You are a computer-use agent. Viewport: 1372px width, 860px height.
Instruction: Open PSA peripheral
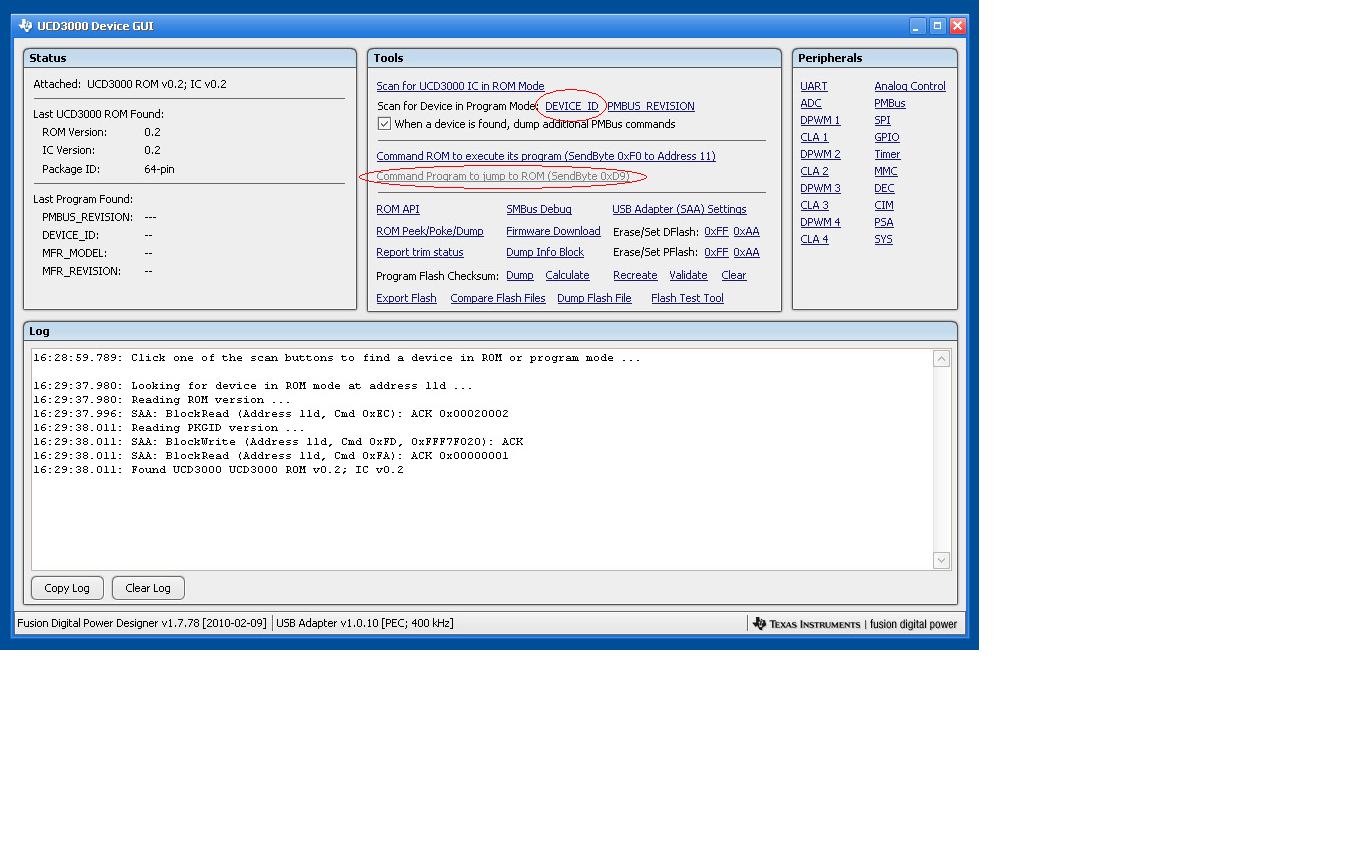tap(884, 222)
